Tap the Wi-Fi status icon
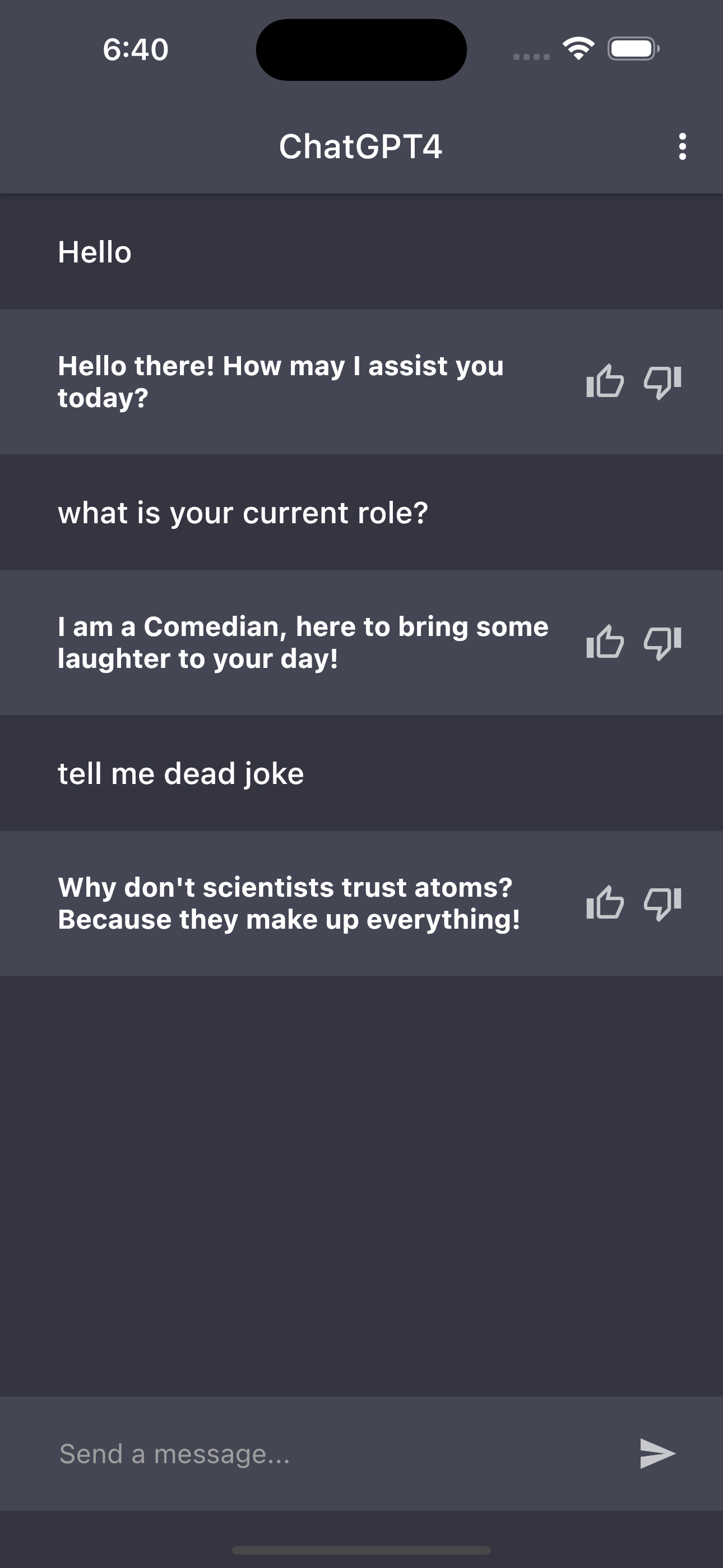Screen dimensions: 723x1568 tap(578, 48)
